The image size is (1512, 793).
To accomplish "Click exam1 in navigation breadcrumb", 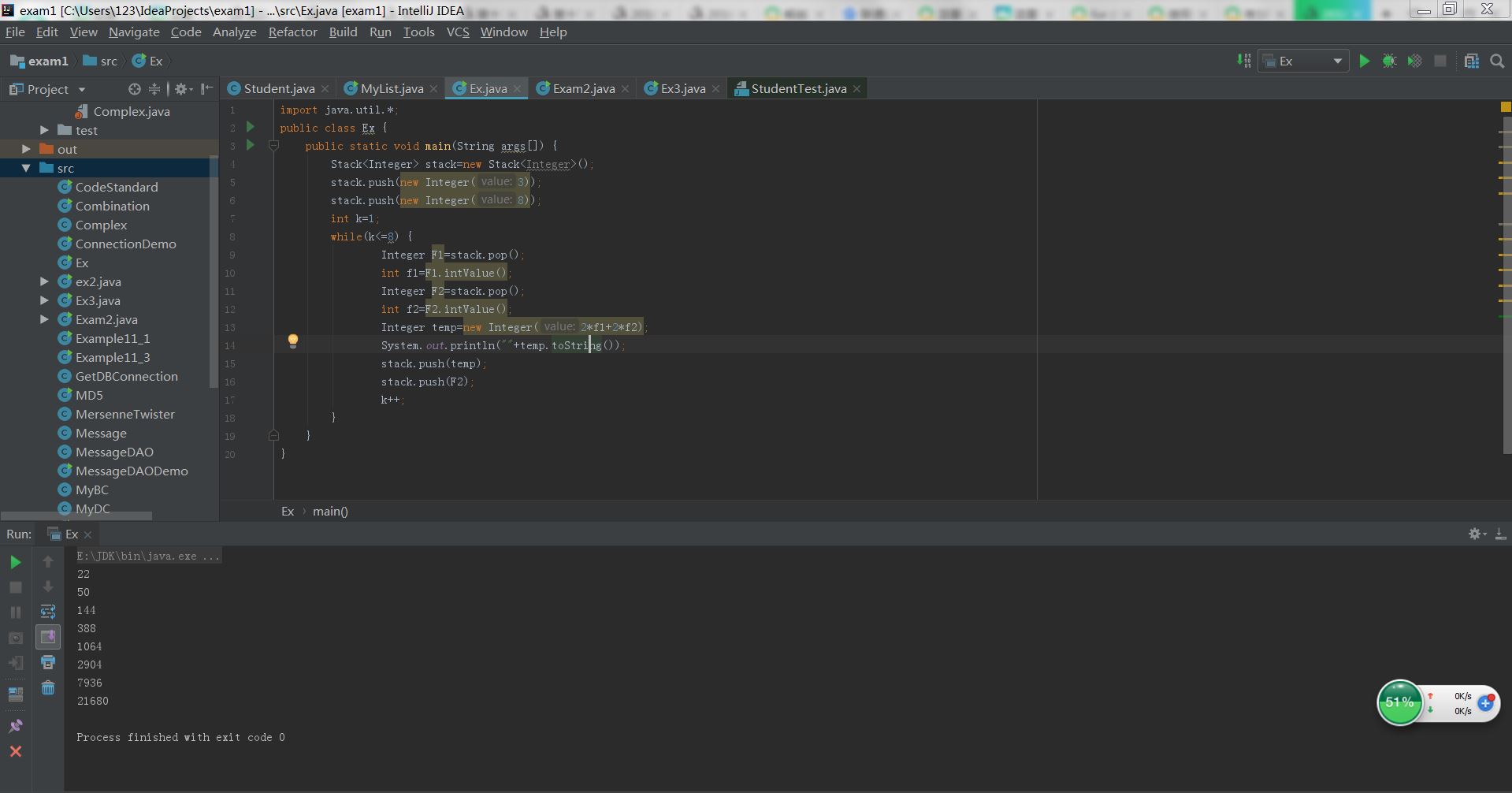I will pos(39,61).
